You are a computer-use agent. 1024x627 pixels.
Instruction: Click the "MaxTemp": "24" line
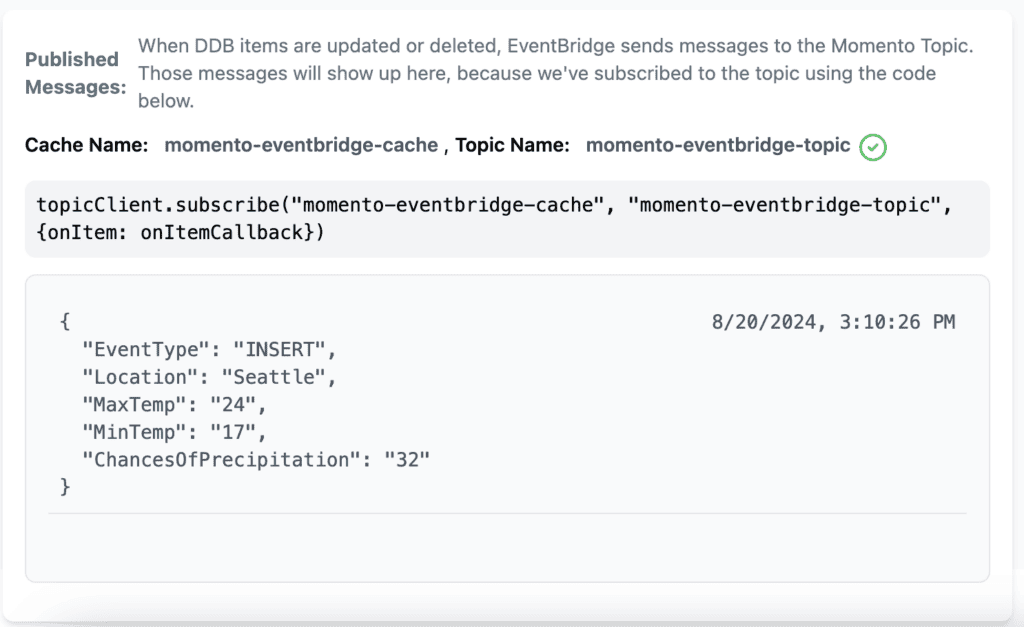tap(174, 405)
